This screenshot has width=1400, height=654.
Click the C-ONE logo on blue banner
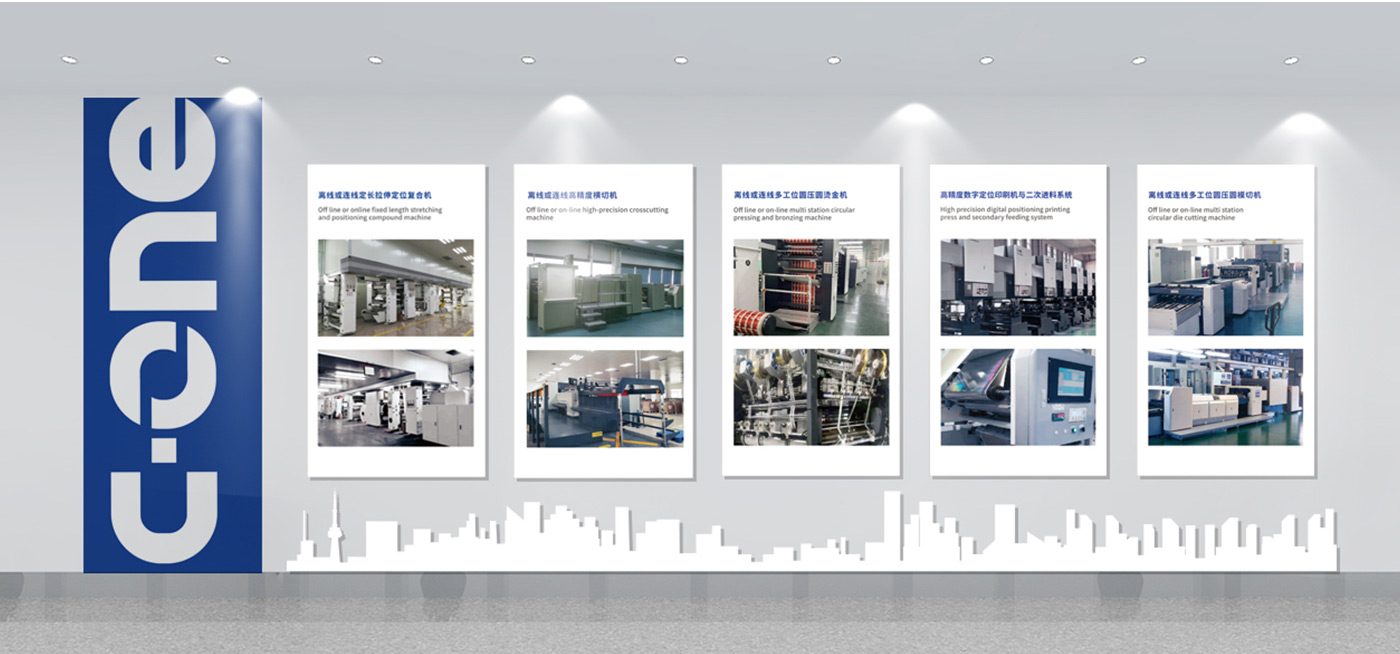pos(162,331)
